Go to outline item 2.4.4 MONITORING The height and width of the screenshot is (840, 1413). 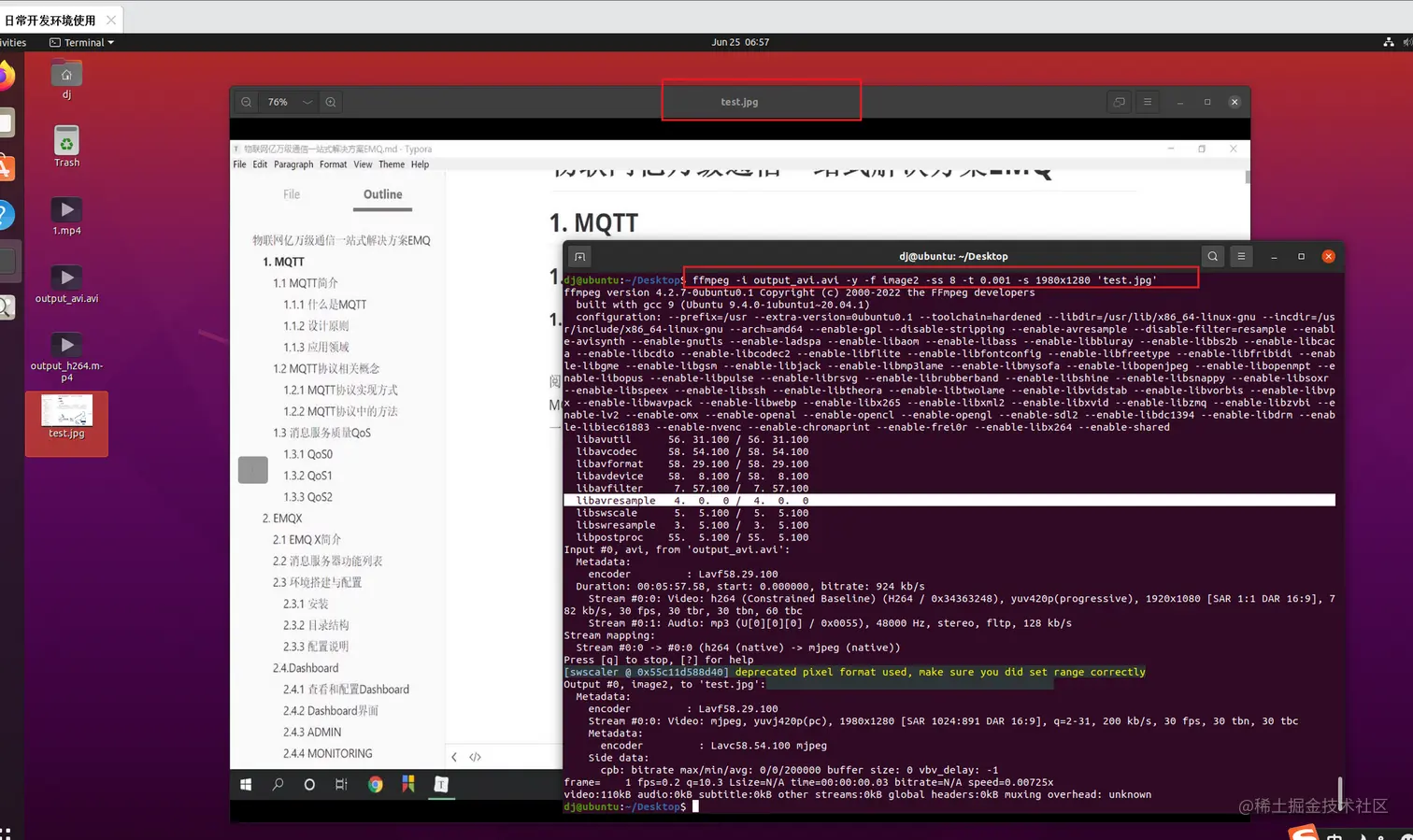click(327, 753)
